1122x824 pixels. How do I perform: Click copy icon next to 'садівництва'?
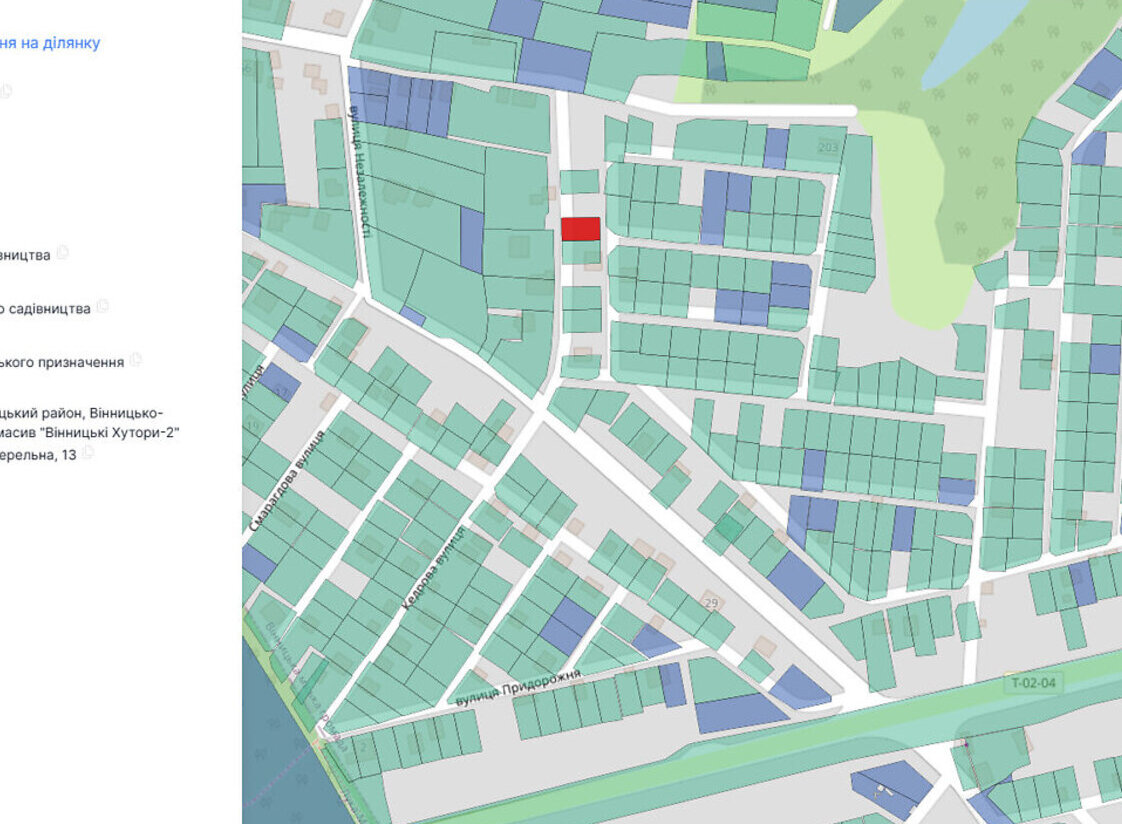(x=103, y=307)
